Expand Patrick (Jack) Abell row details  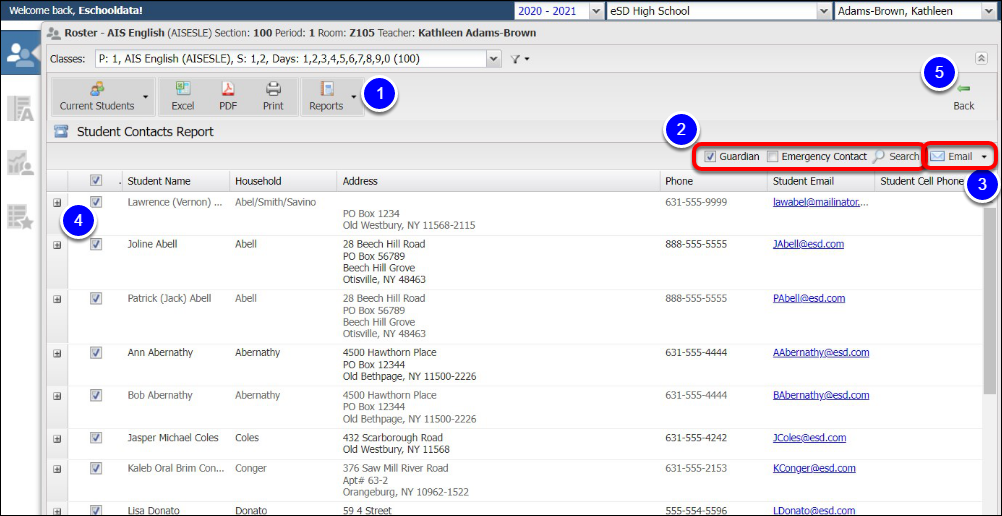coord(57,299)
